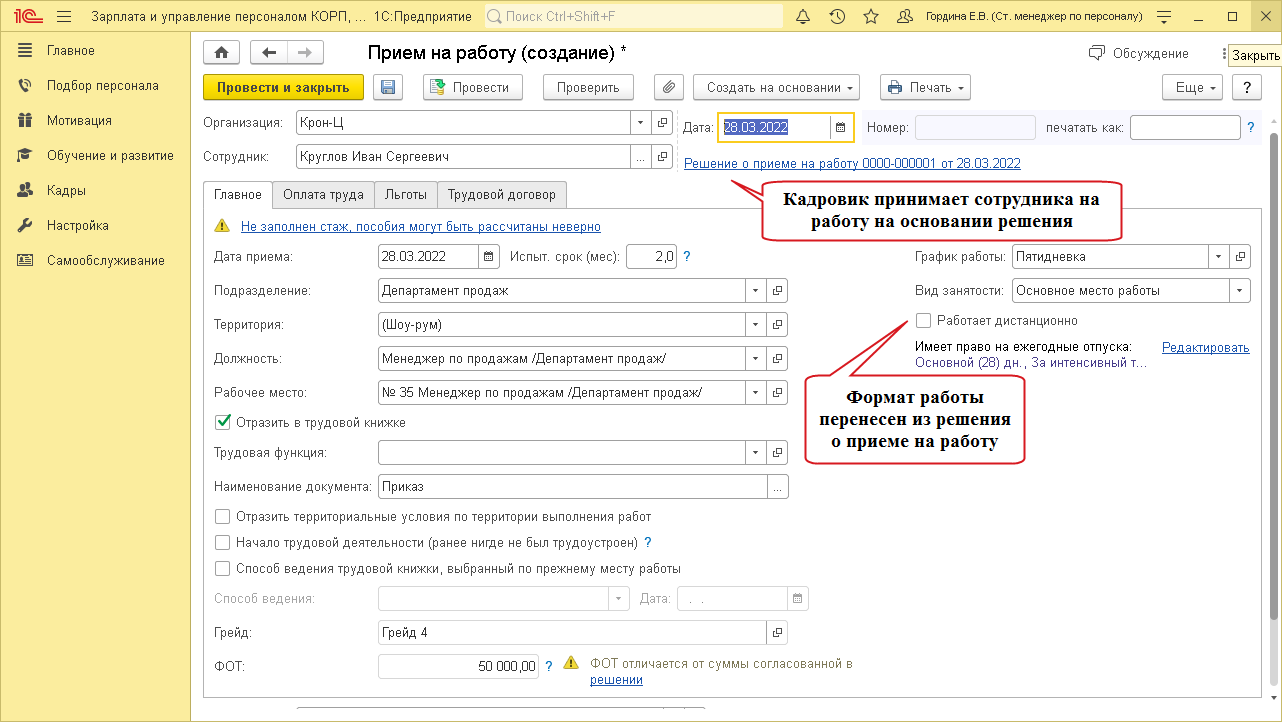Open Подразделение record with its open icon
The width and height of the screenshot is (1282, 722).
click(778, 291)
